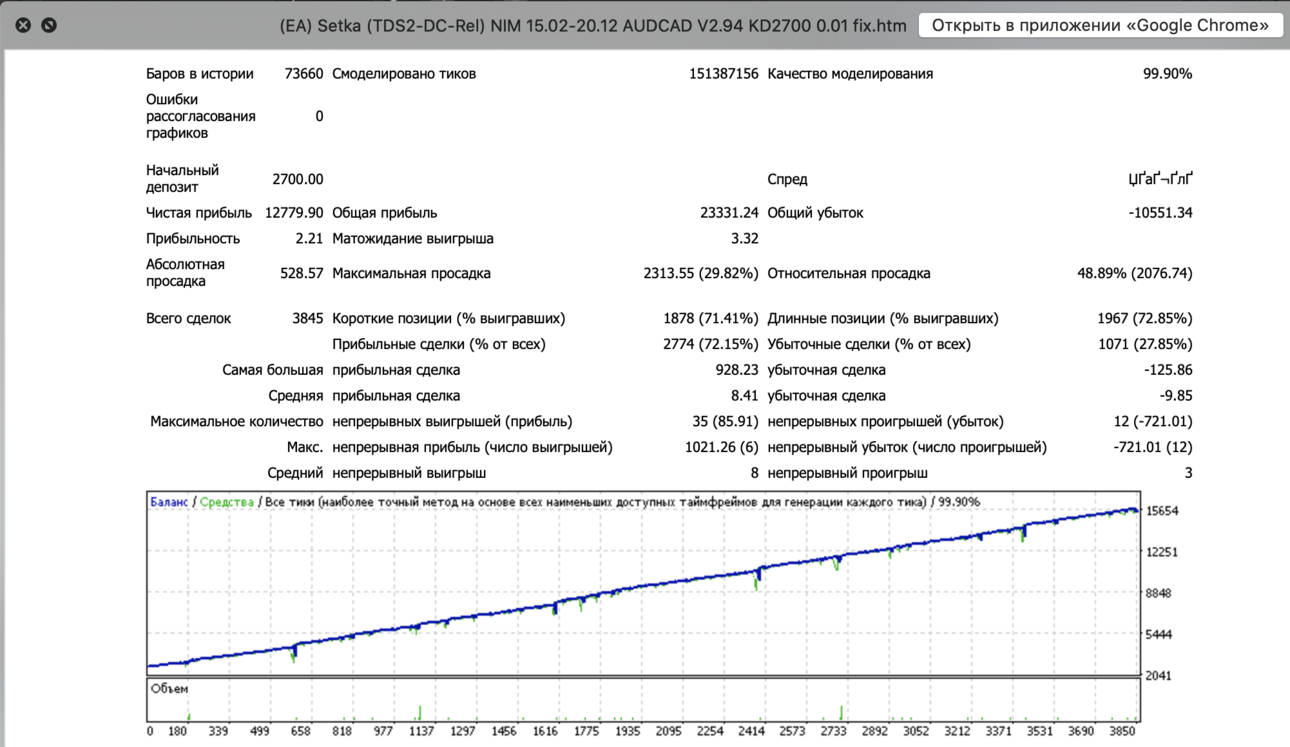
Task: Select the profit factor value 2.21
Action: coord(309,239)
